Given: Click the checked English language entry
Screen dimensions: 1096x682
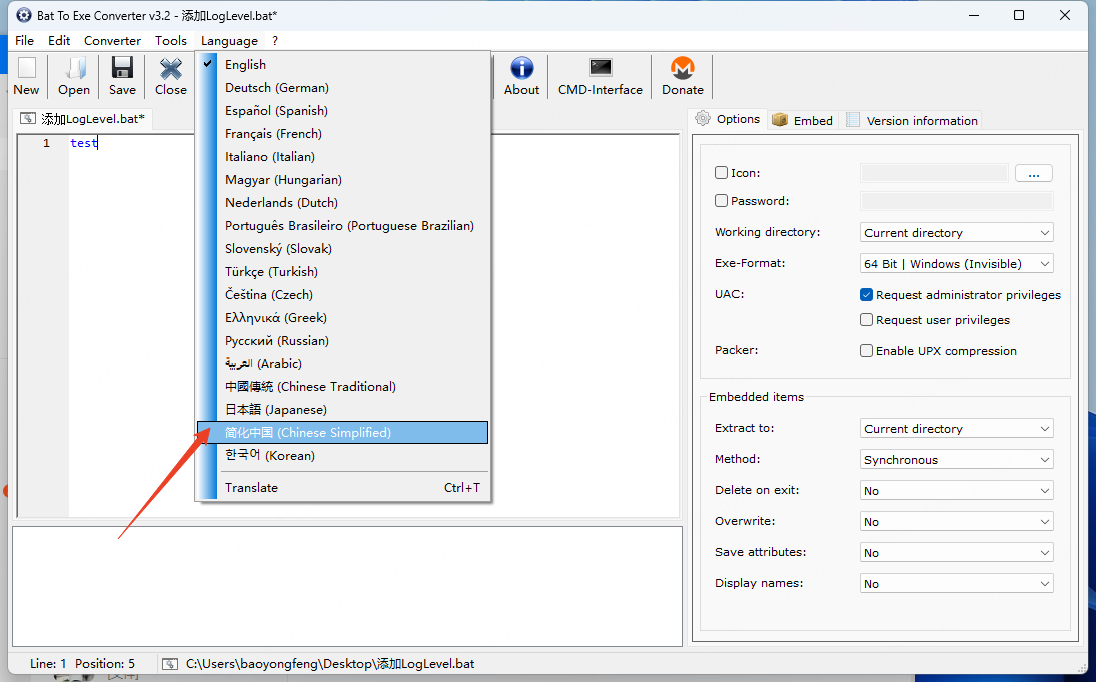Looking at the screenshot, I should 342,64.
